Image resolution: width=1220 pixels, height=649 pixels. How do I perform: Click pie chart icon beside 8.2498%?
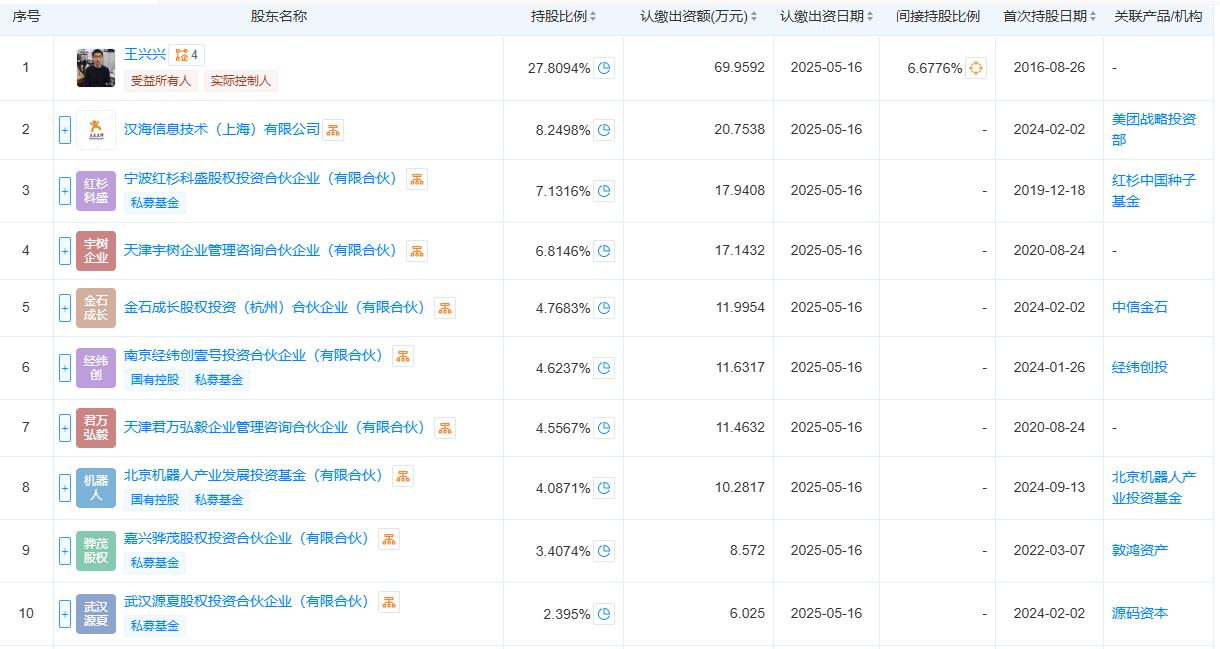click(x=604, y=130)
